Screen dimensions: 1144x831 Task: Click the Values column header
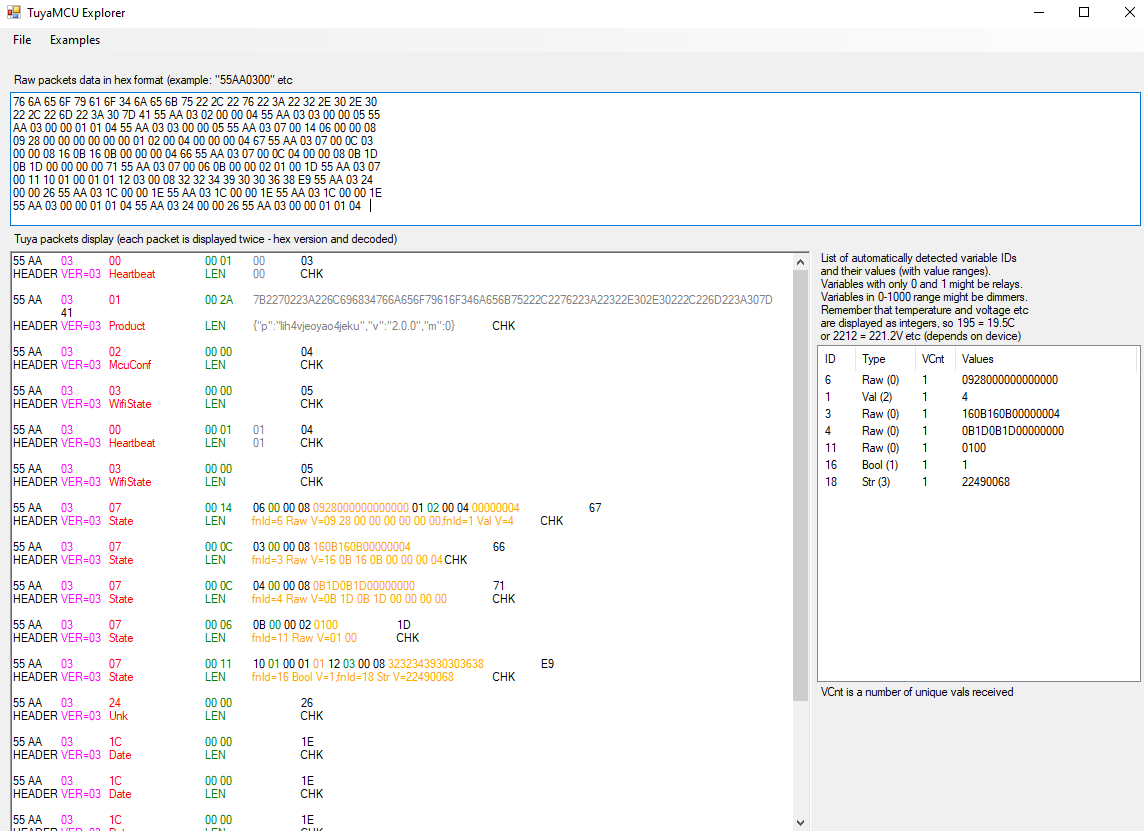[x=1045, y=359]
